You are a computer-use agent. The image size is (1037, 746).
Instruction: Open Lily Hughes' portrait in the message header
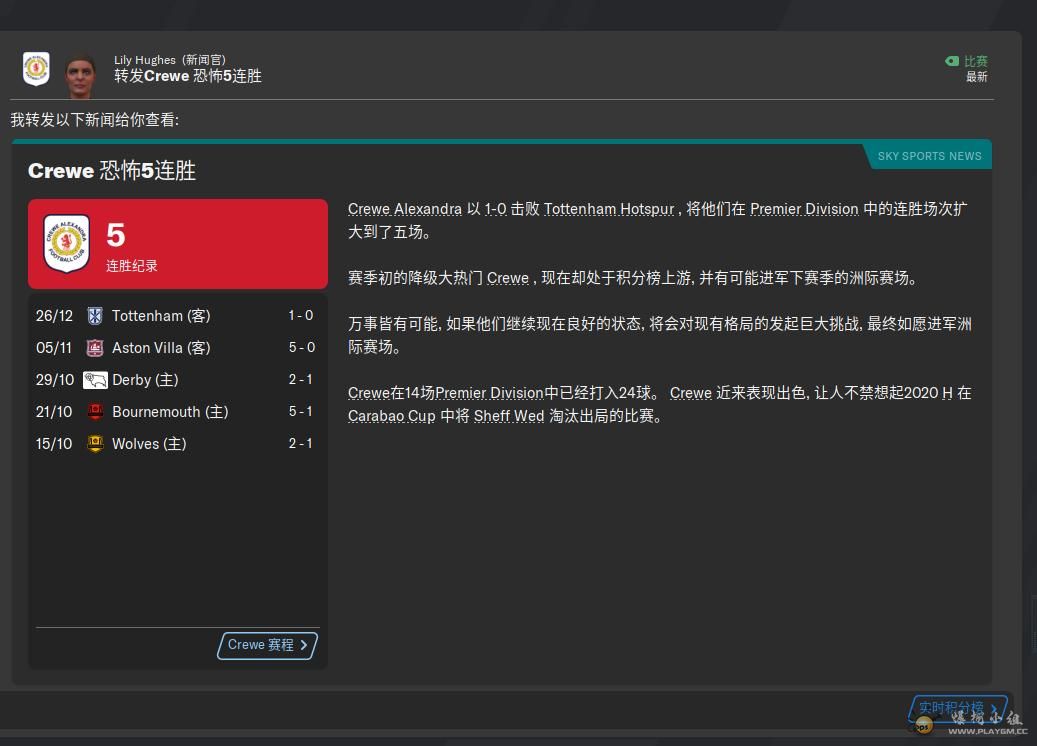(81, 75)
